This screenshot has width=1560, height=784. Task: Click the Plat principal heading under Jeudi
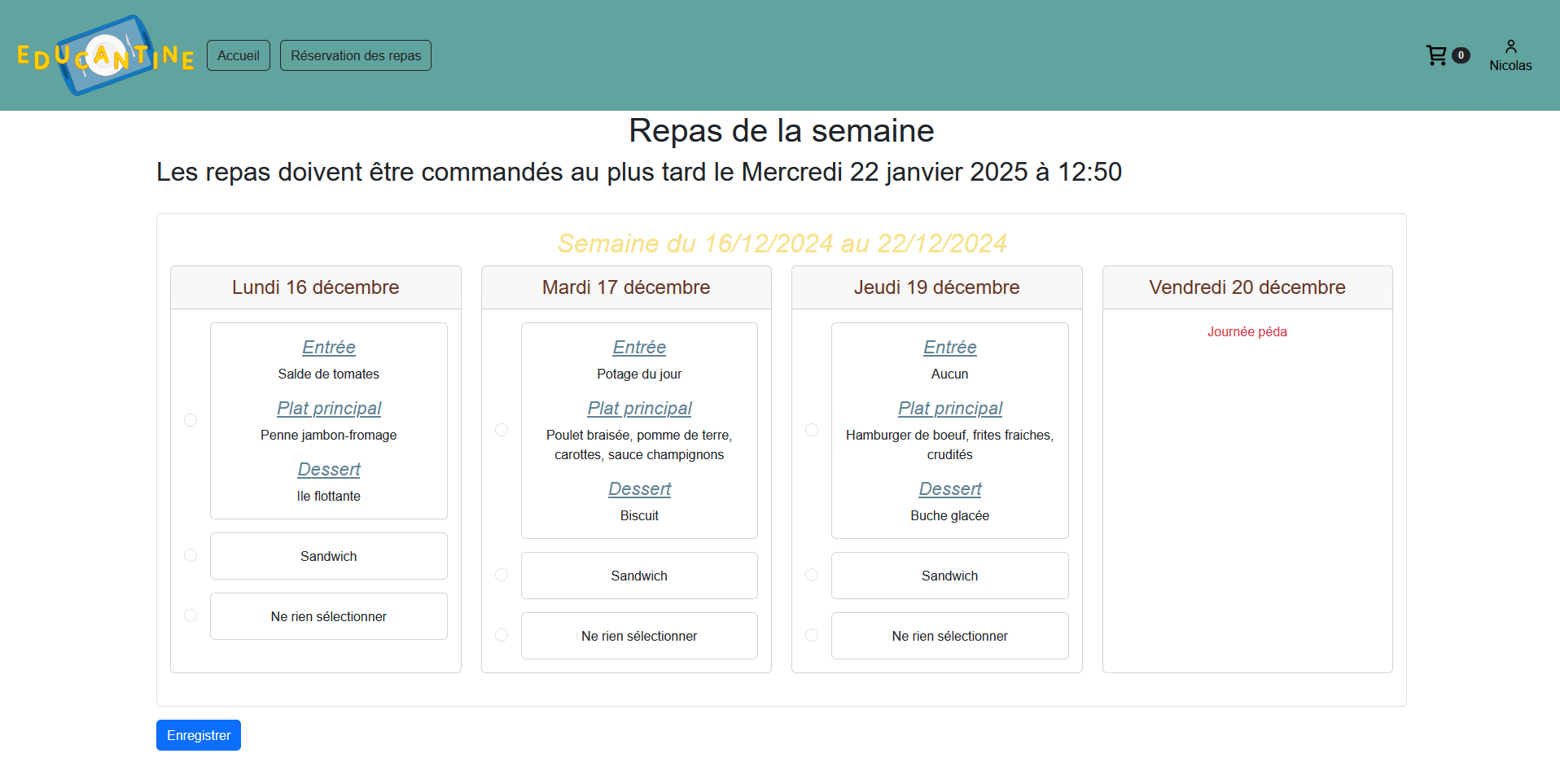949,408
